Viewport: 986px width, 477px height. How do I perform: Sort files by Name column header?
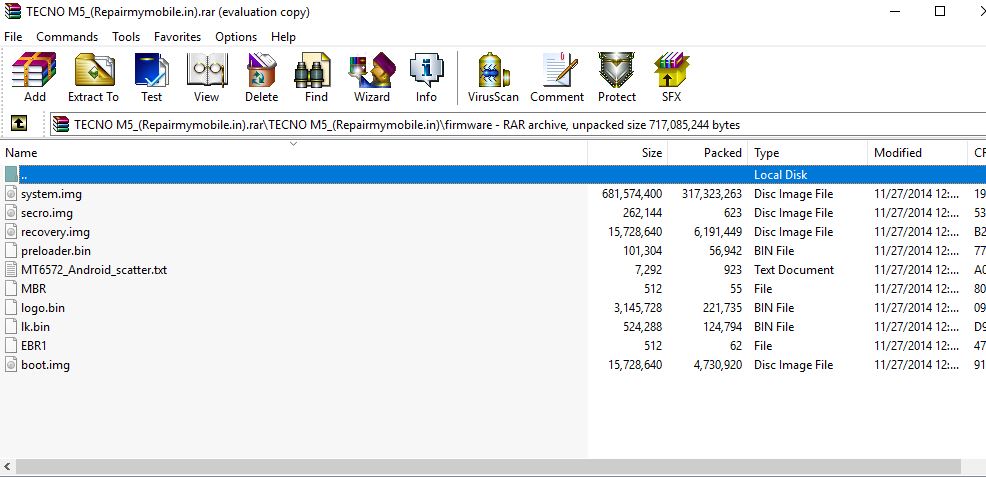click(22, 153)
